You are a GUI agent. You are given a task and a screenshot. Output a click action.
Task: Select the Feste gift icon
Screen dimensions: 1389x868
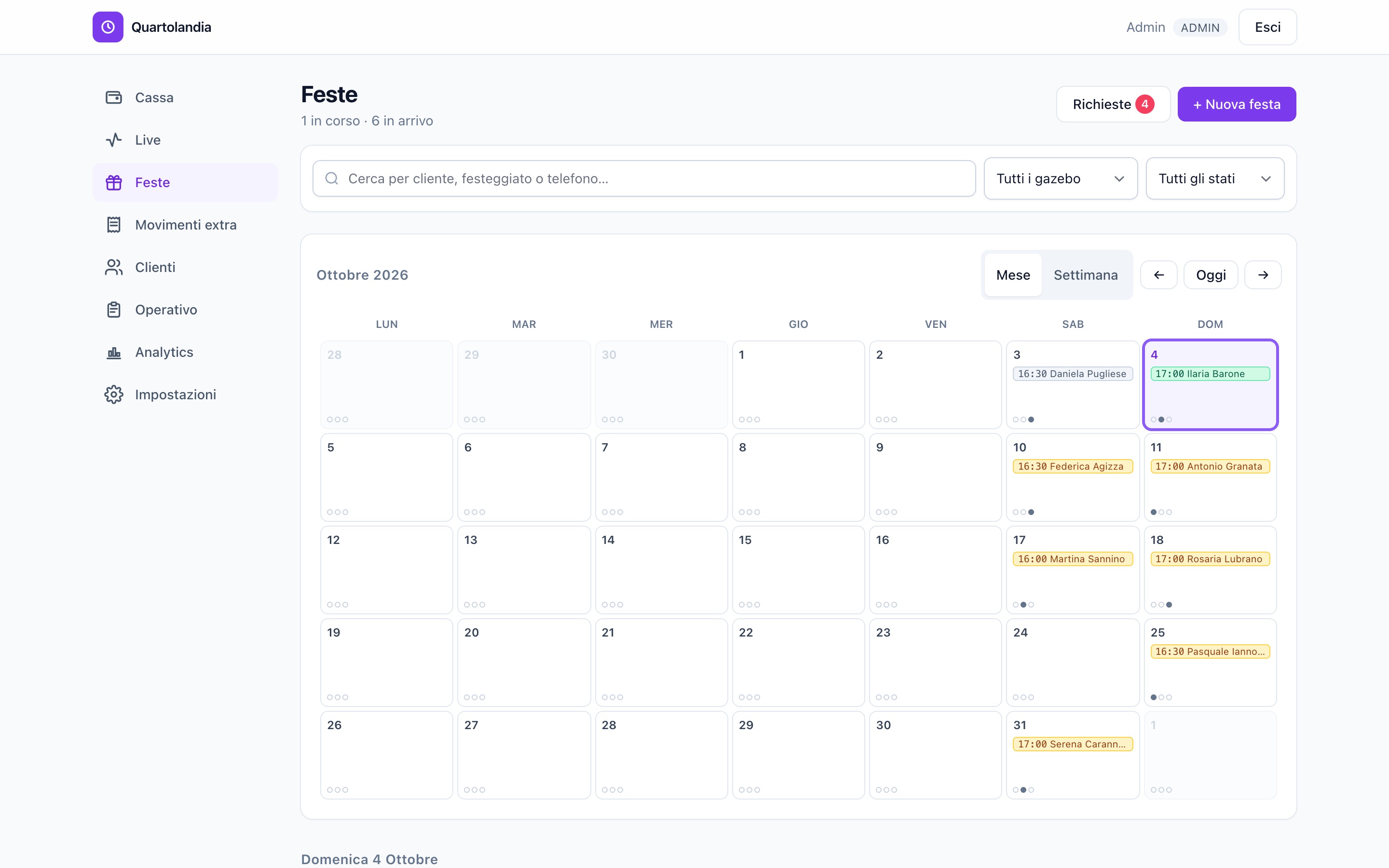114,183
